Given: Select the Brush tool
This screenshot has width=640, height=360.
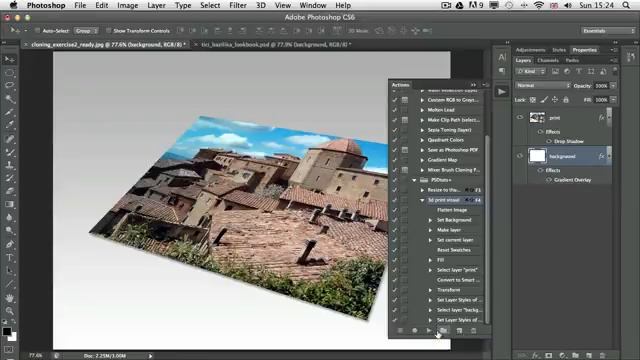Looking at the screenshot, I should pyautogui.click(x=9, y=152).
